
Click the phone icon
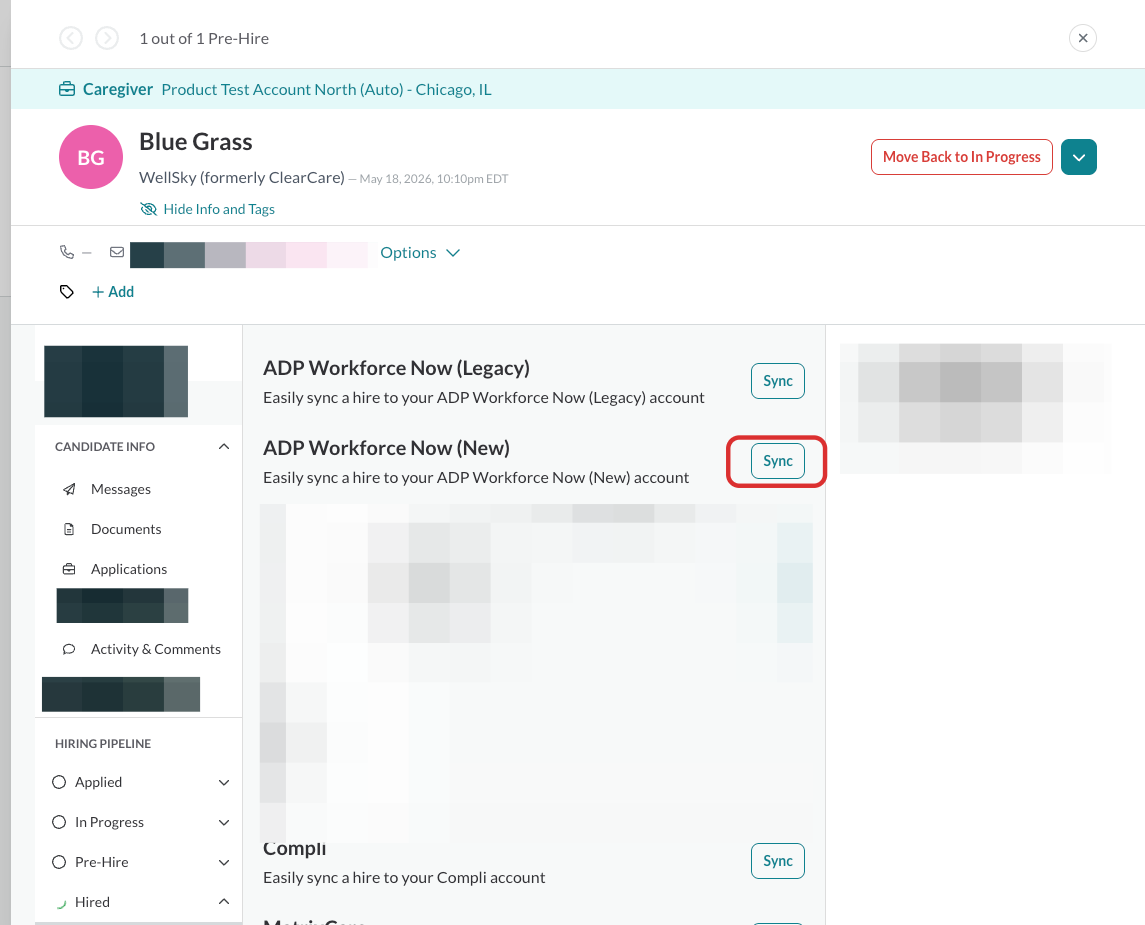click(x=66, y=252)
